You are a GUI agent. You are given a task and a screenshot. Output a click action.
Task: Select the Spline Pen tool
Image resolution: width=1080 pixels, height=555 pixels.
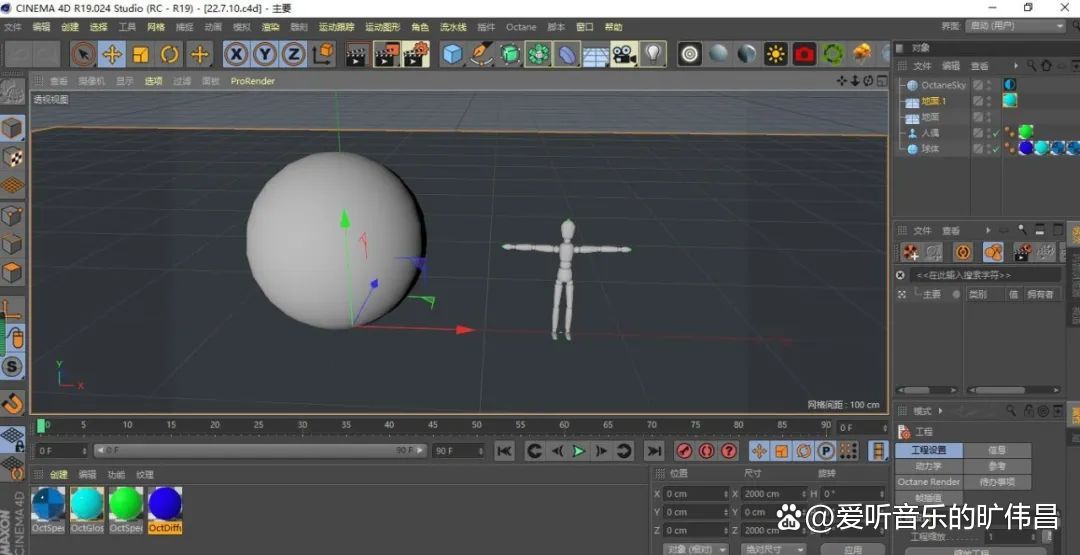(481, 54)
